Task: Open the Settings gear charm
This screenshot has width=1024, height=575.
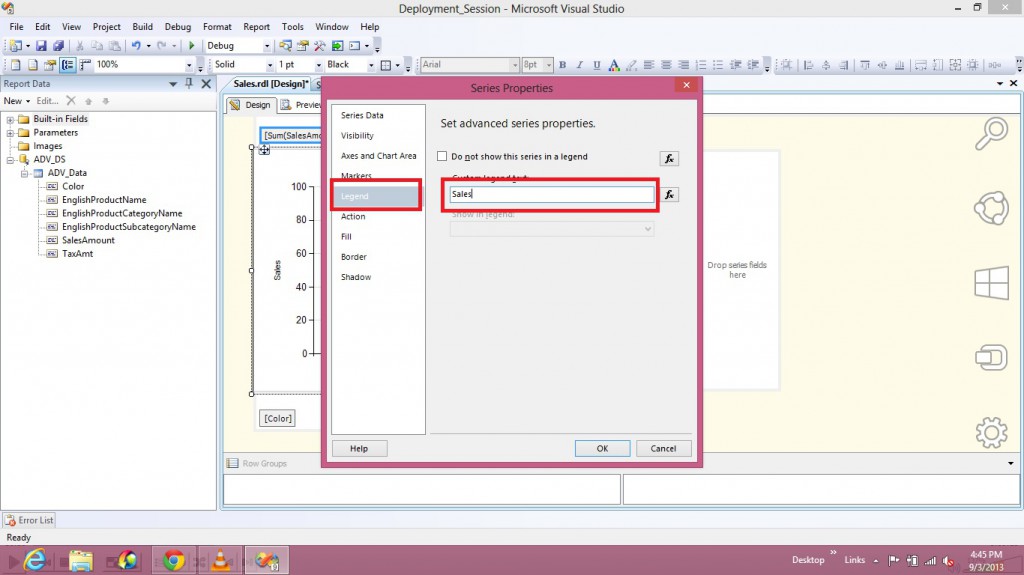Action: tap(991, 432)
